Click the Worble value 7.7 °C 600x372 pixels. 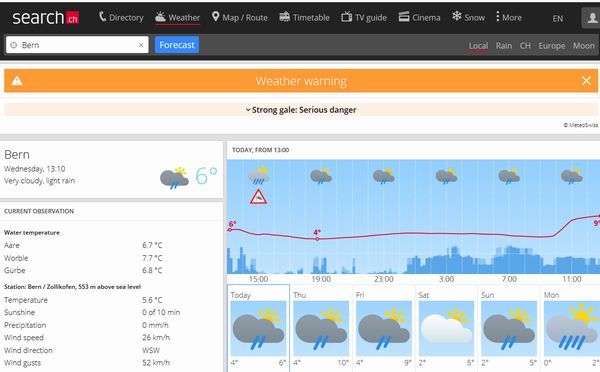point(152,258)
